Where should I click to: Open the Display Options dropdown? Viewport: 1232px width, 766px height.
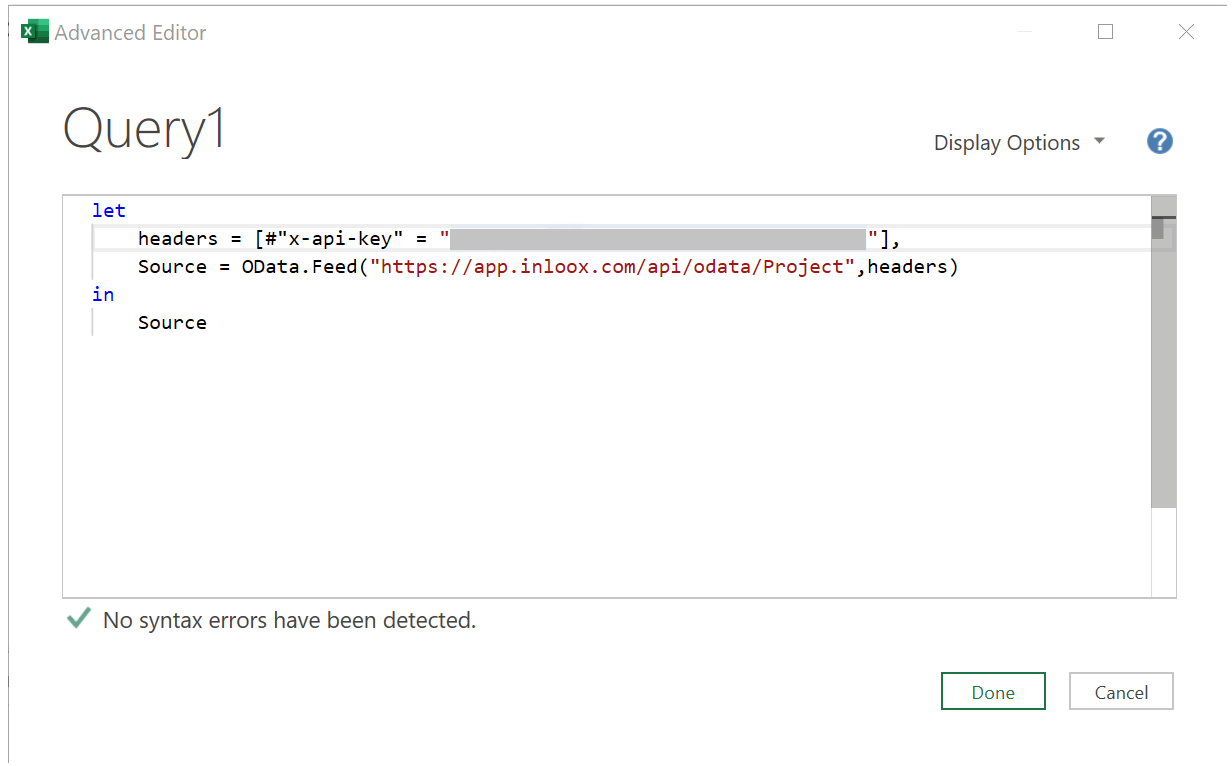click(x=1019, y=142)
